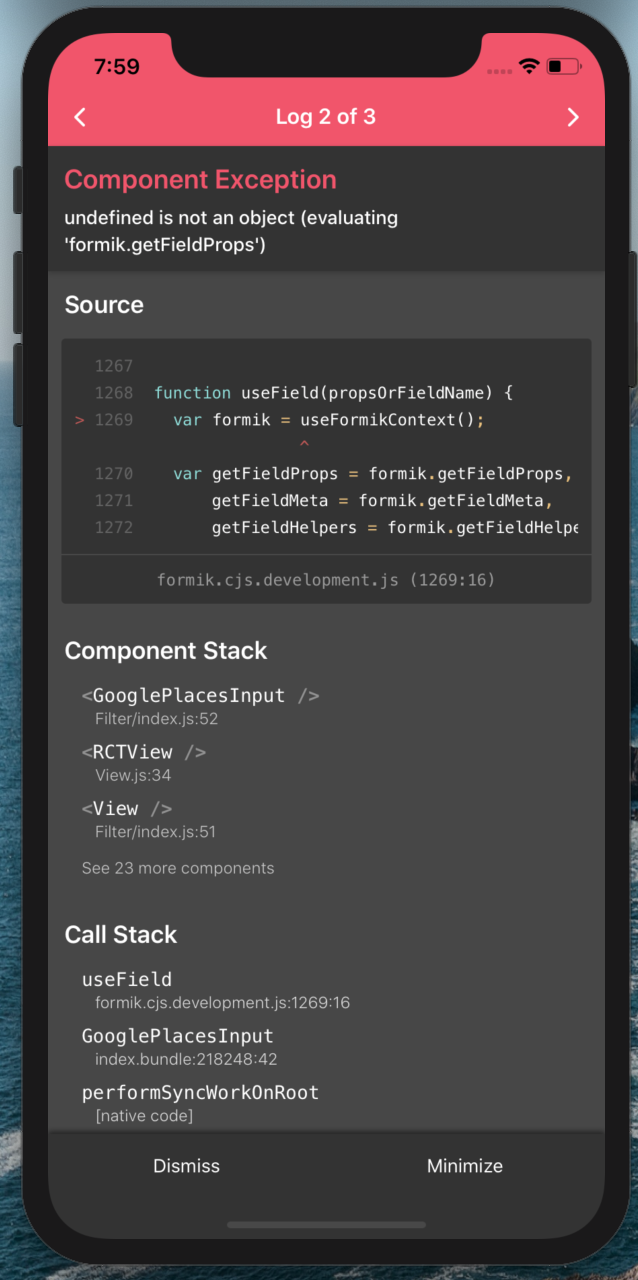Click the Wi-Fi icon in the status bar
Image resolution: width=638 pixels, height=1280 pixels.
click(x=529, y=65)
